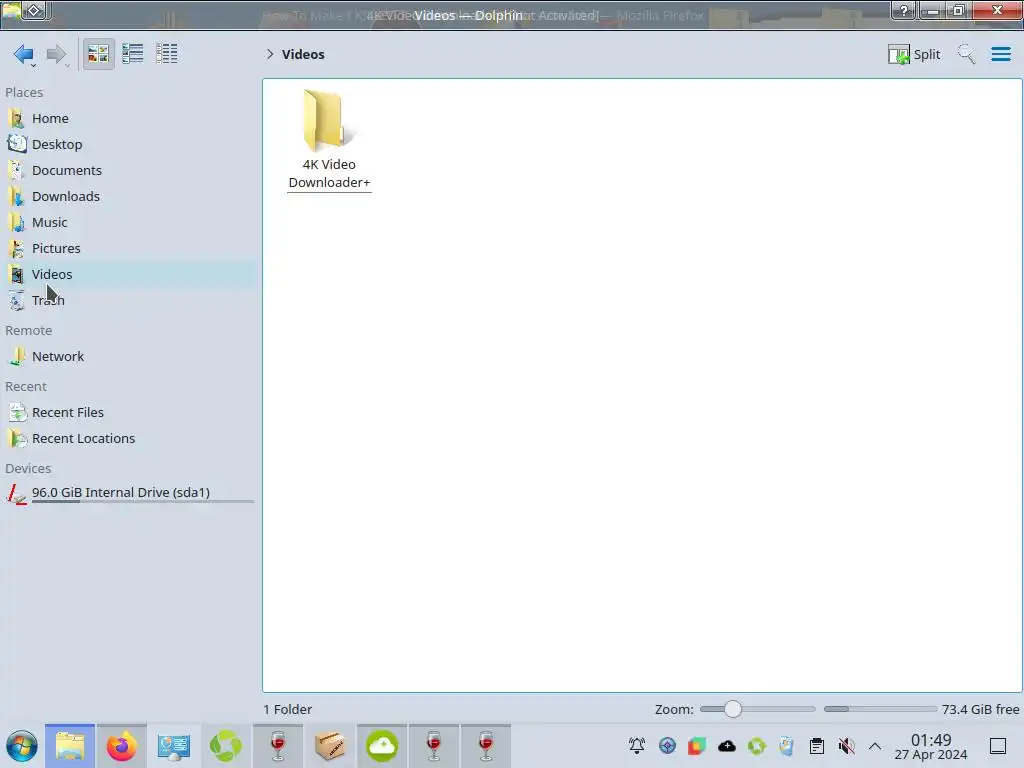This screenshot has width=1024, height=768.
Task: Click the 4K Video Downloader+ folder name
Action: 329,174
